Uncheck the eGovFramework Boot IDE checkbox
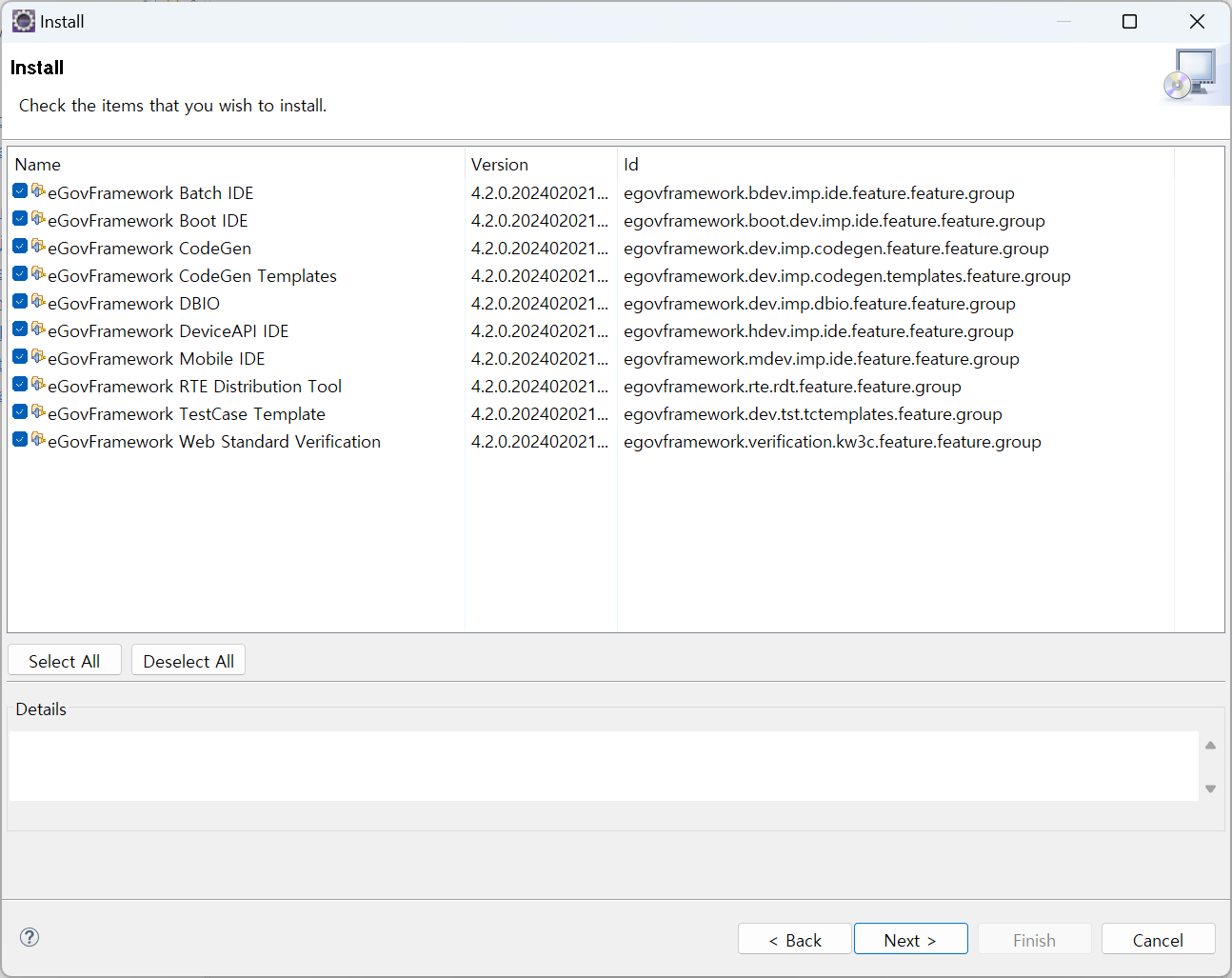Viewport: 1232px width, 978px height. click(20, 219)
